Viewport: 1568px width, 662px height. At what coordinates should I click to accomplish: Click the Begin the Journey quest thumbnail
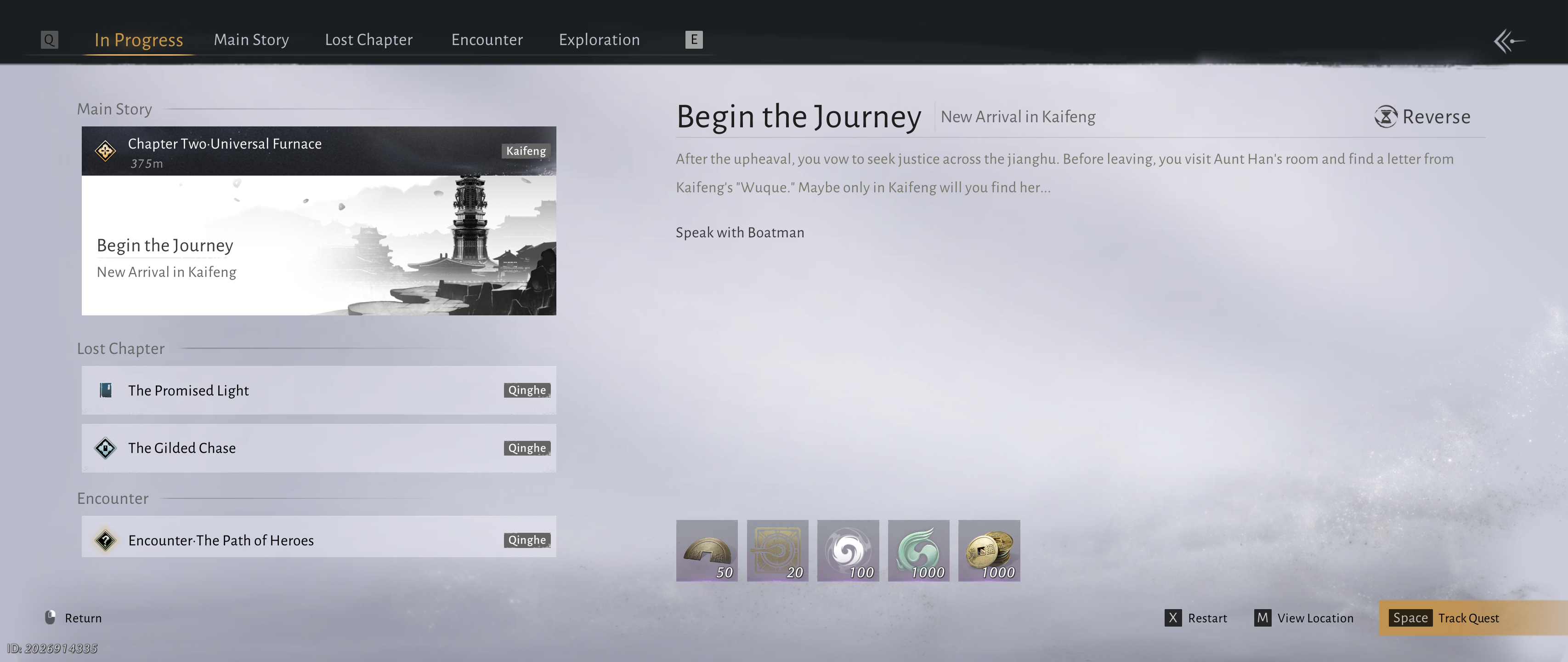318,245
